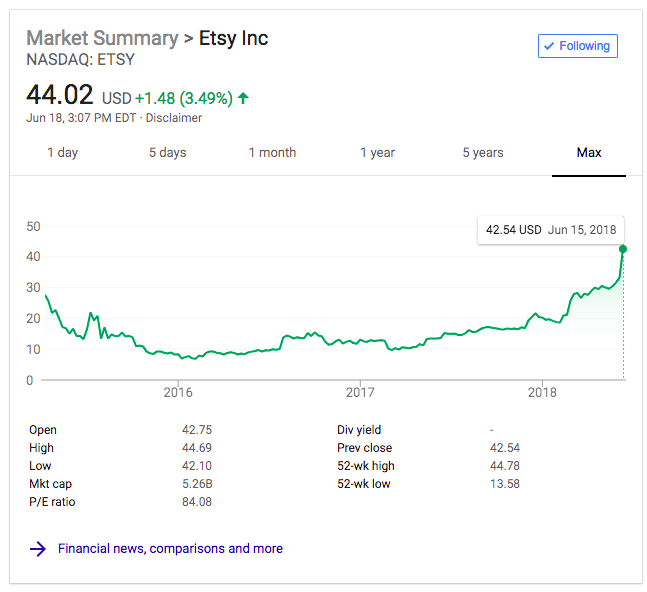
Task: Click the green data point dot on the chart
Action: (623, 249)
